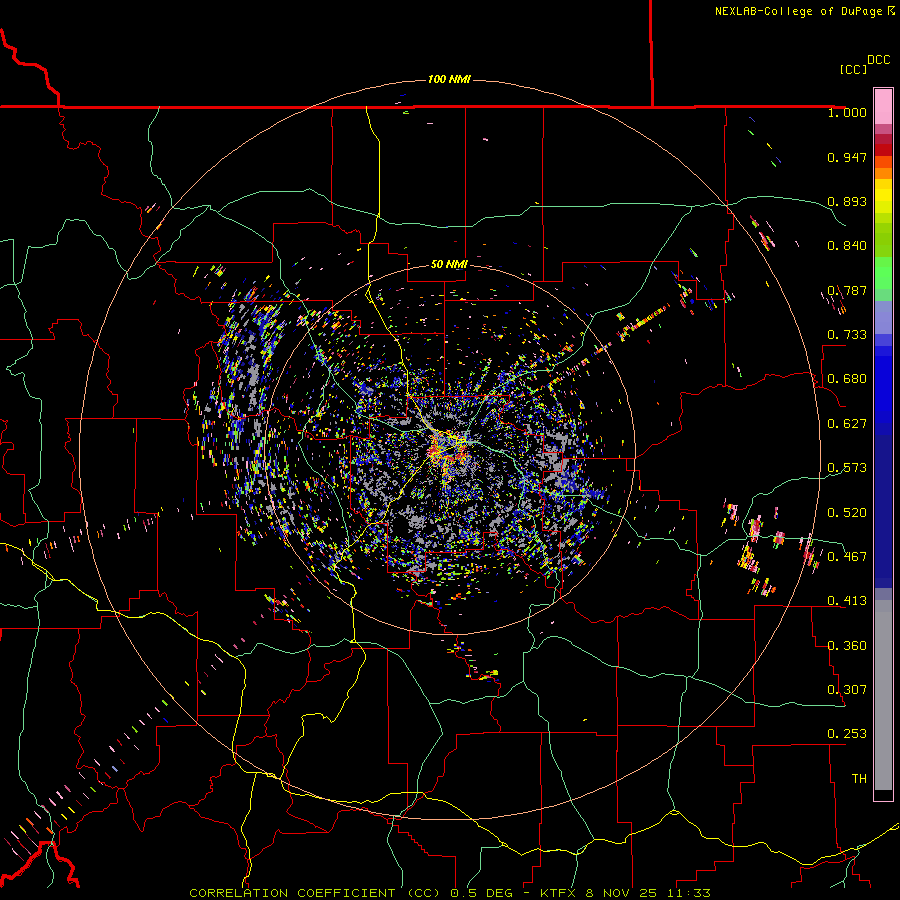900x900 pixels.
Task: Select the 50 NMI range ring label
Action: pyautogui.click(x=449, y=264)
